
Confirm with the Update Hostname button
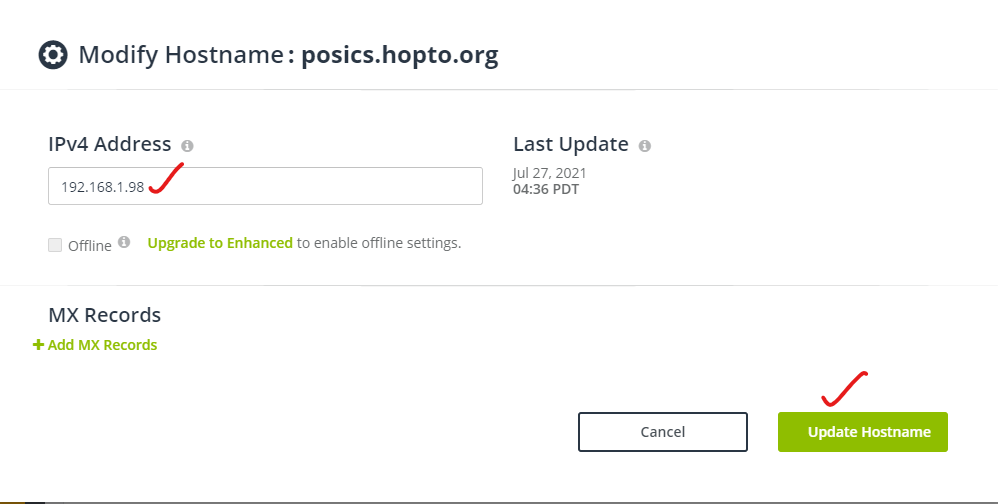(862, 432)
